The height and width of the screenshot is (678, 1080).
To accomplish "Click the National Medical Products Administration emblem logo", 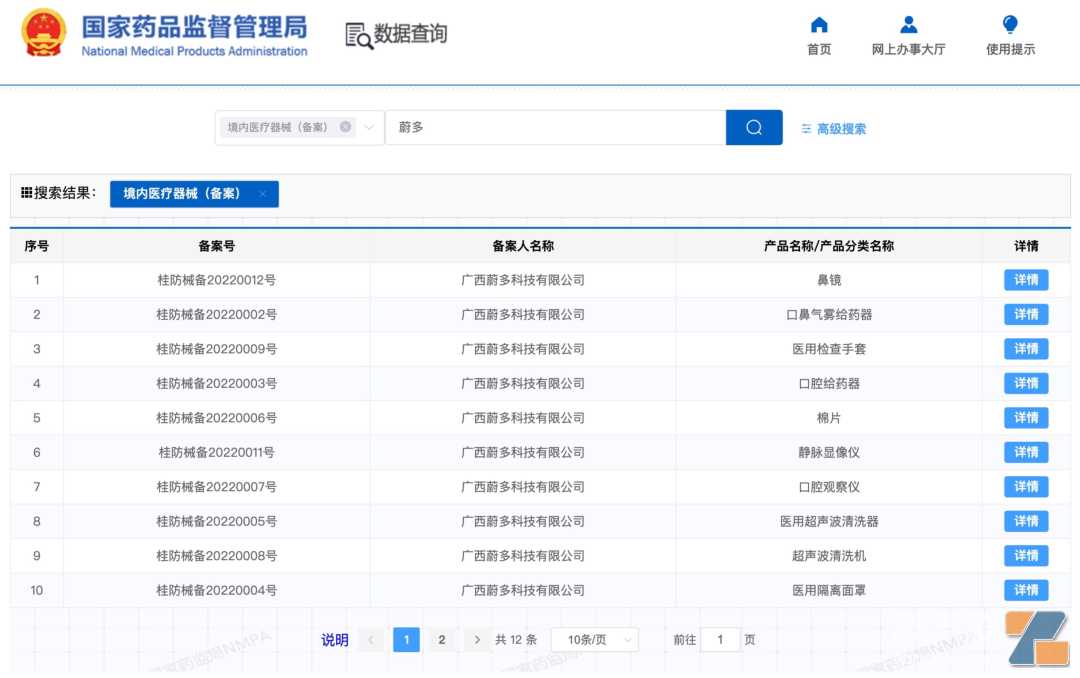I will pos(43,33).
